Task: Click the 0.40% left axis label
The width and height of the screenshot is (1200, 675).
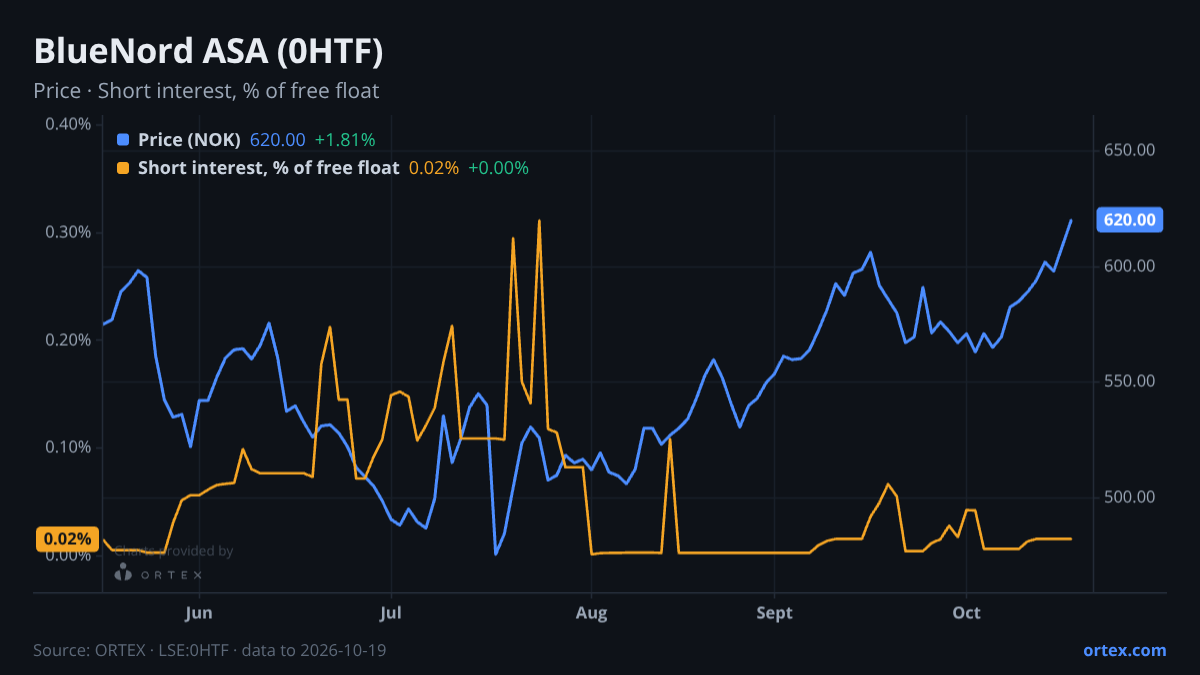Action: 68,124
